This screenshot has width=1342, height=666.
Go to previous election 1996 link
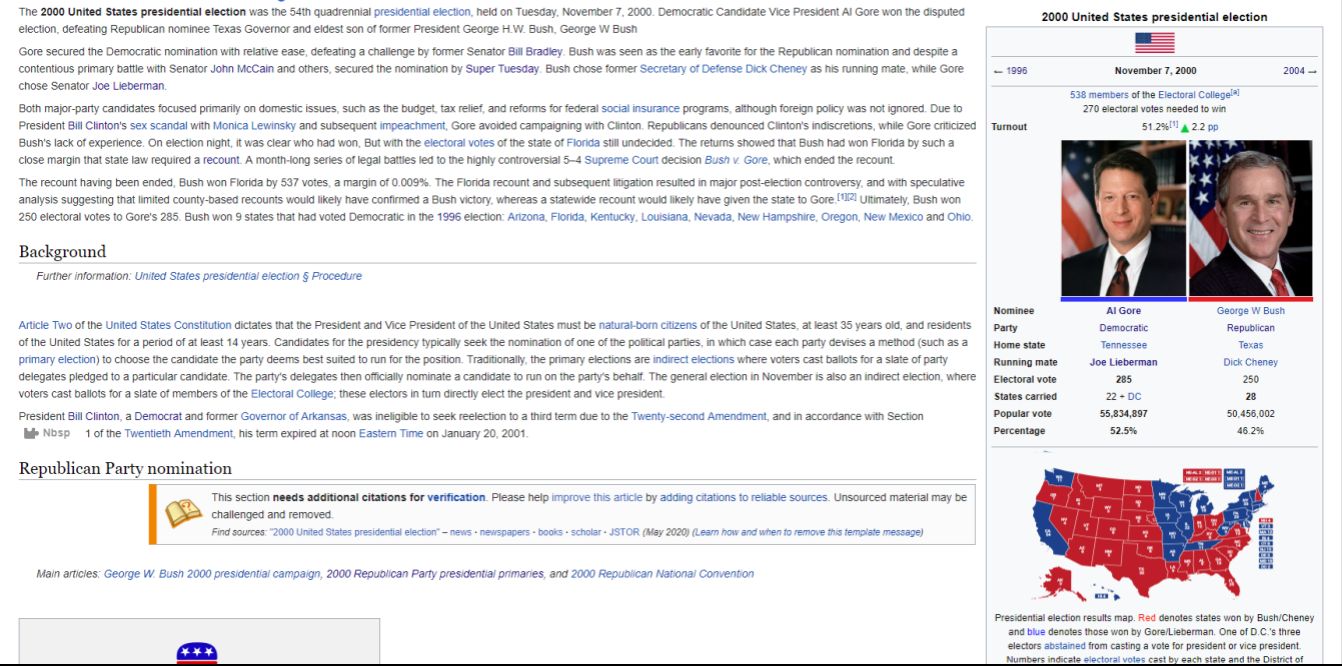pos(1010,71)
